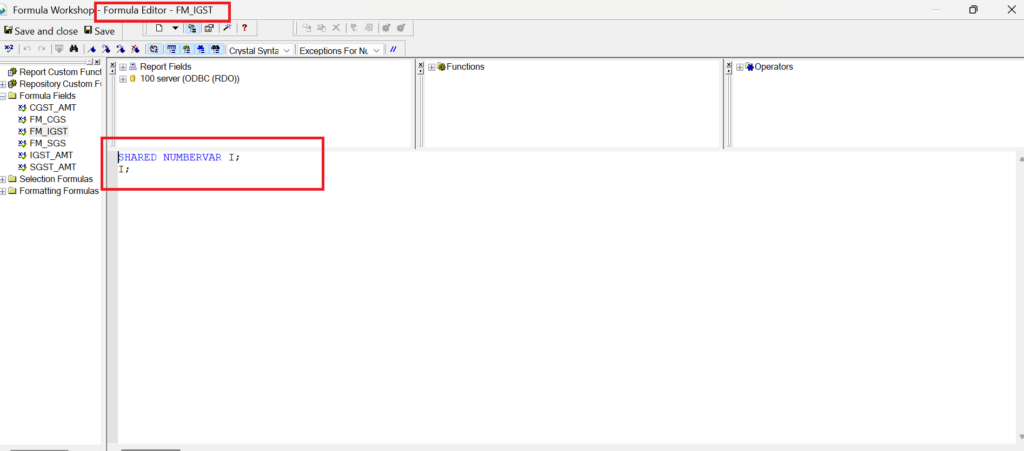Click the binoculars Find icon
Screen dimensions: 1024x451
(x=74, y=49)
